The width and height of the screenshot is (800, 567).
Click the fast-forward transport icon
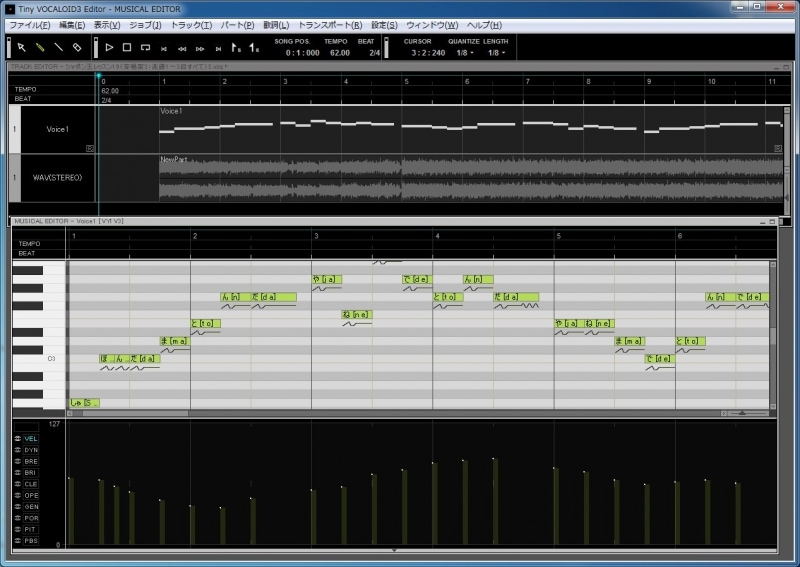[200, 49]
